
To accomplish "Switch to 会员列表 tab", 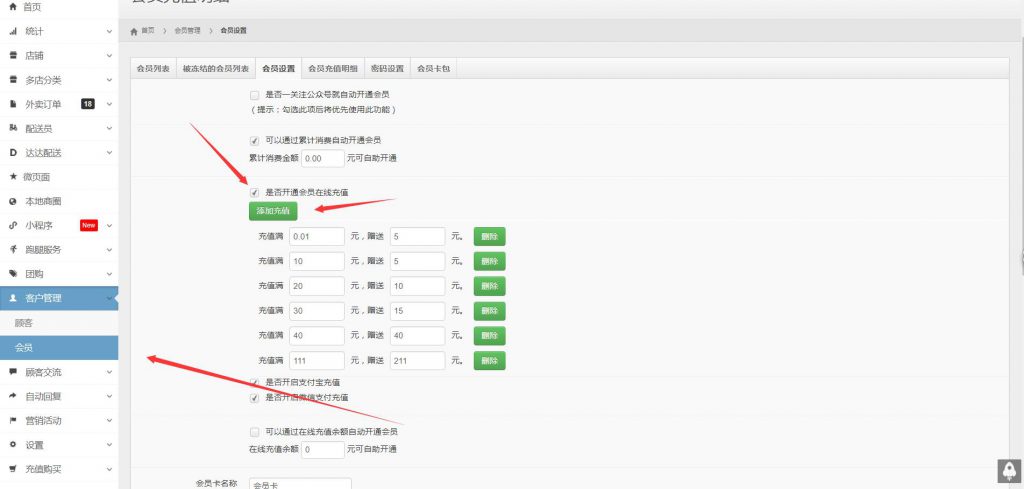I will (x=153, y=69).
